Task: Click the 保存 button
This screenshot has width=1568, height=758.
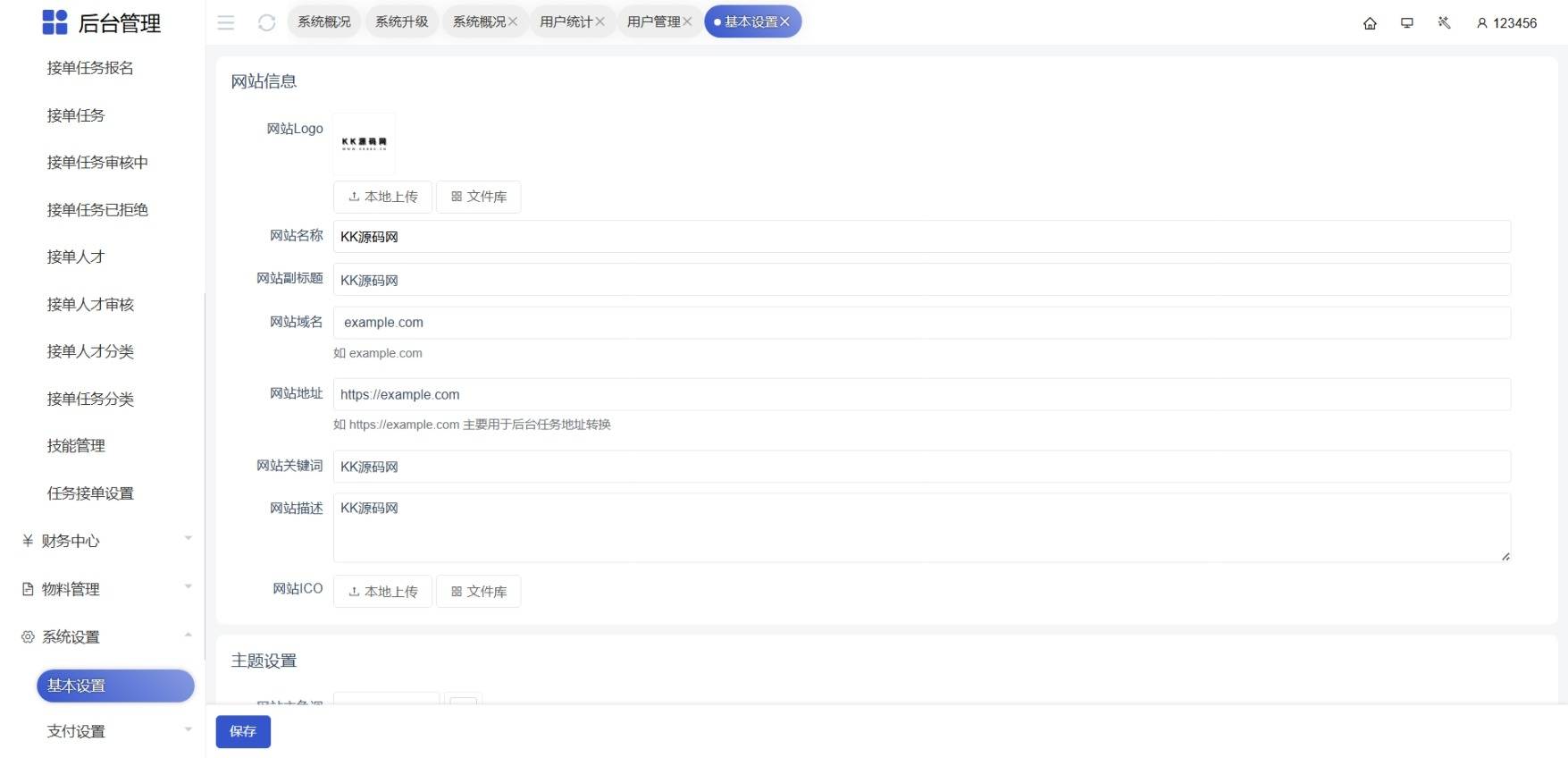Action: (243, 731)
